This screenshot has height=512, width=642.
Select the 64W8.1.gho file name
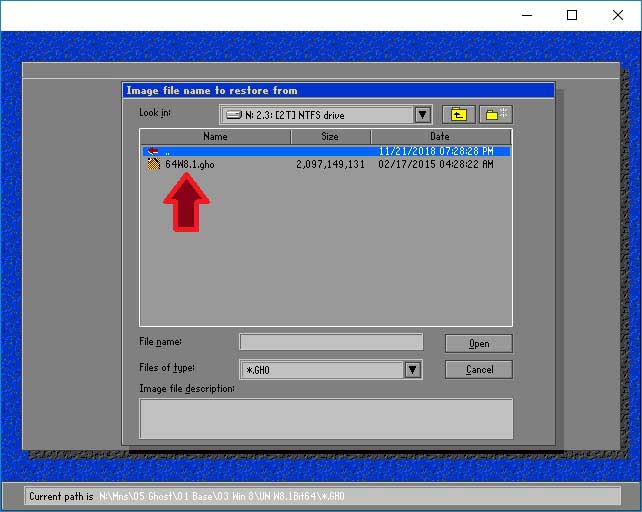pyautogui.click(x=189, y=164)
